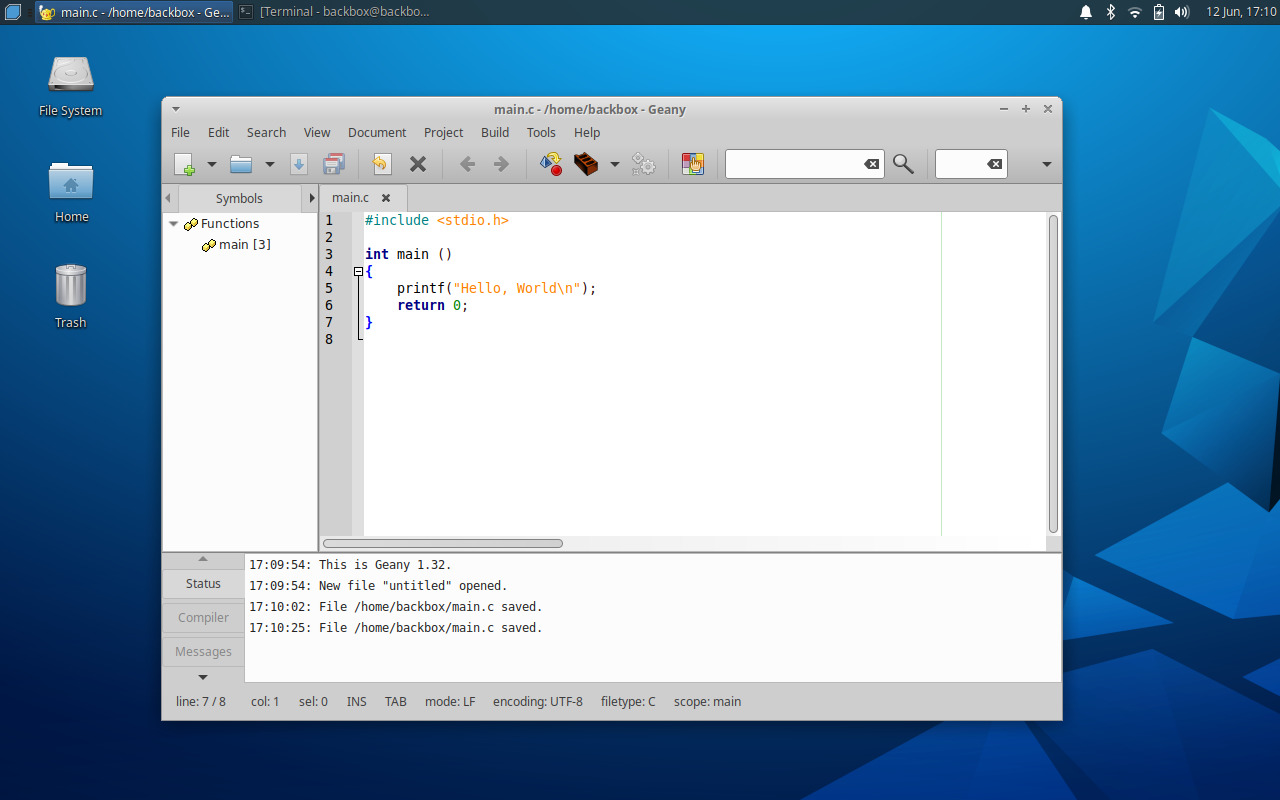Switch to the main.c editor tab
This screenshot has height=800, width=1280.
352,197
